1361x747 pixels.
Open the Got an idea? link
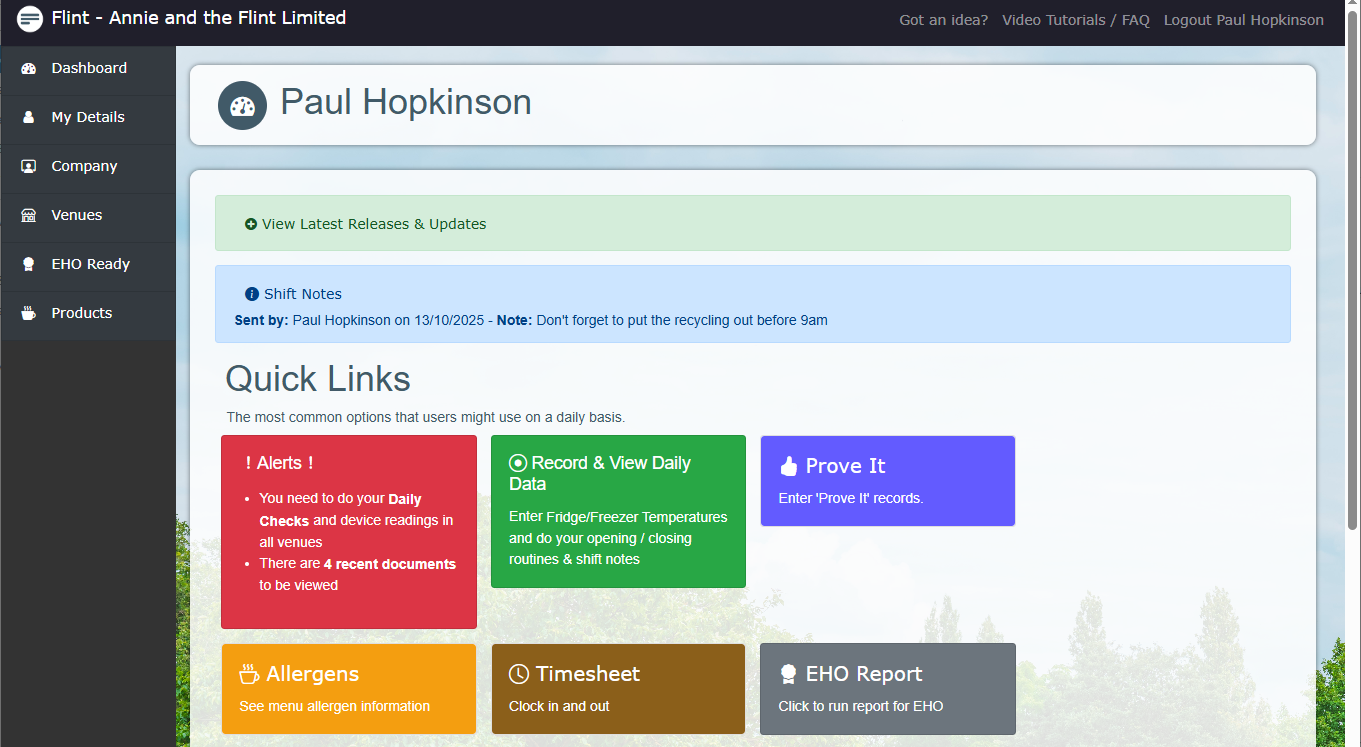(943, 20)
